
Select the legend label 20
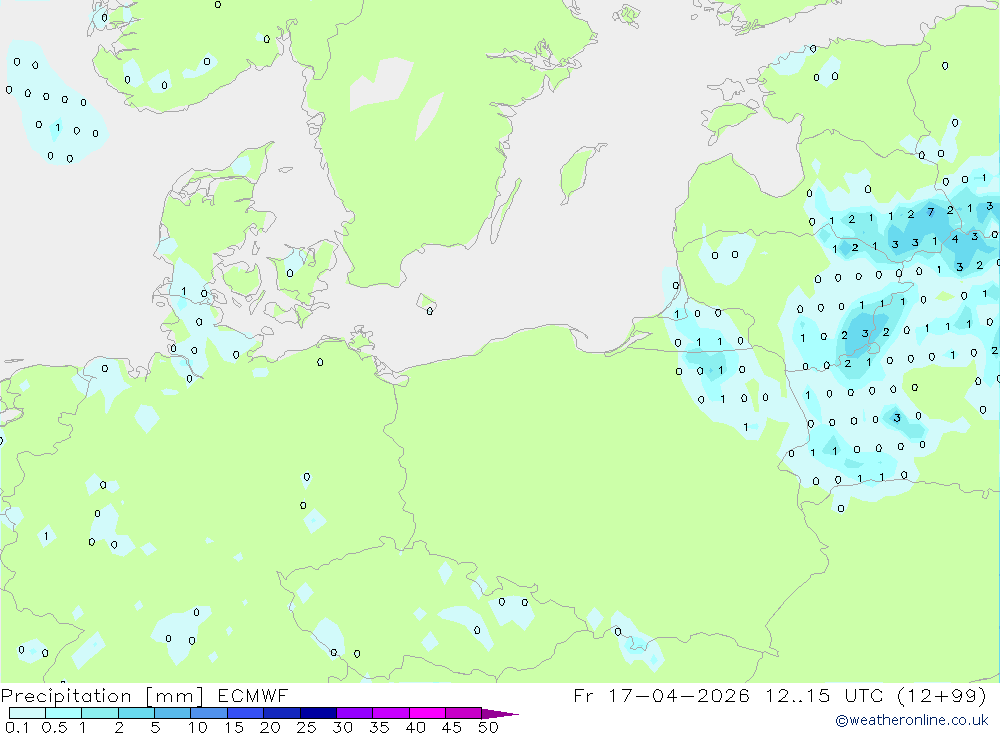270,727
